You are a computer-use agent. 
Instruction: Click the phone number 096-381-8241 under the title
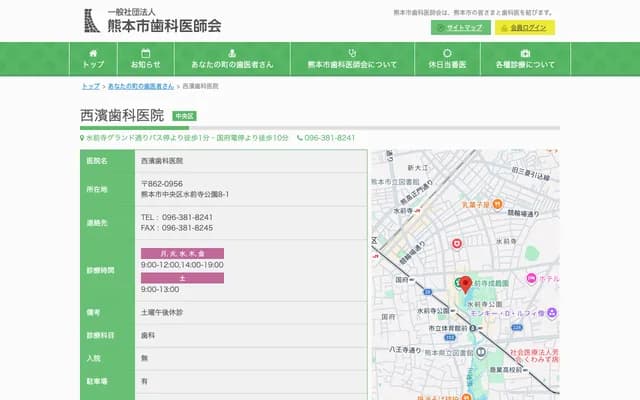329,137
